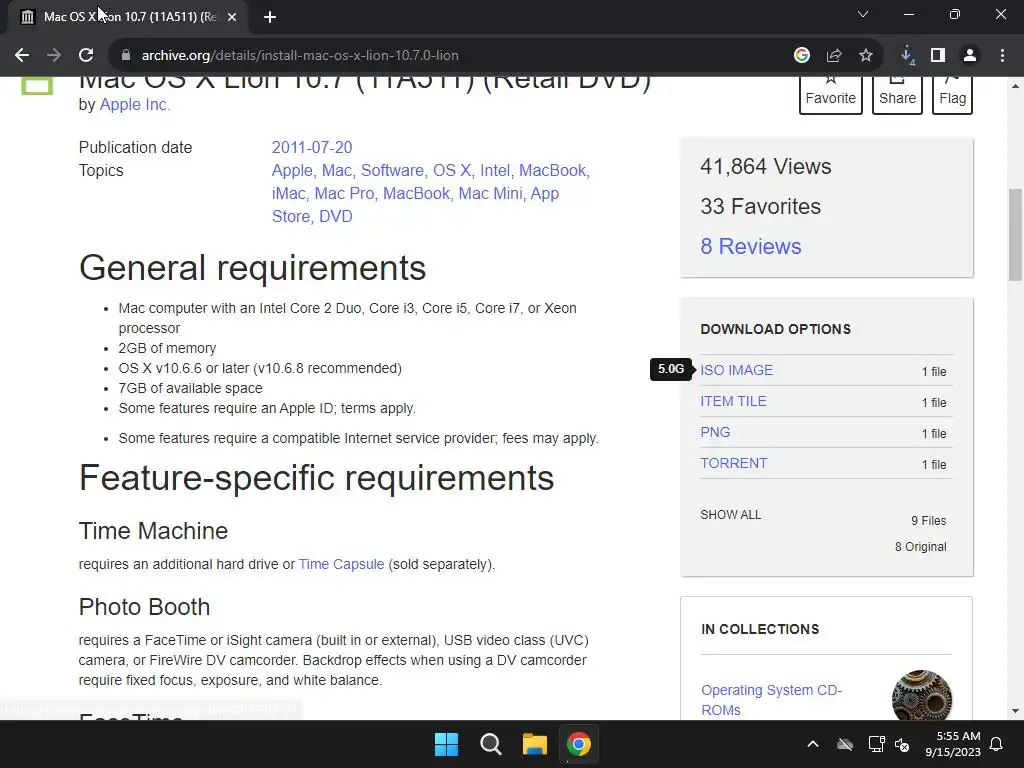Screen dimensions: 1024x768
Task: Click the 33 Favorites text
Action: [x=760, y=206]
